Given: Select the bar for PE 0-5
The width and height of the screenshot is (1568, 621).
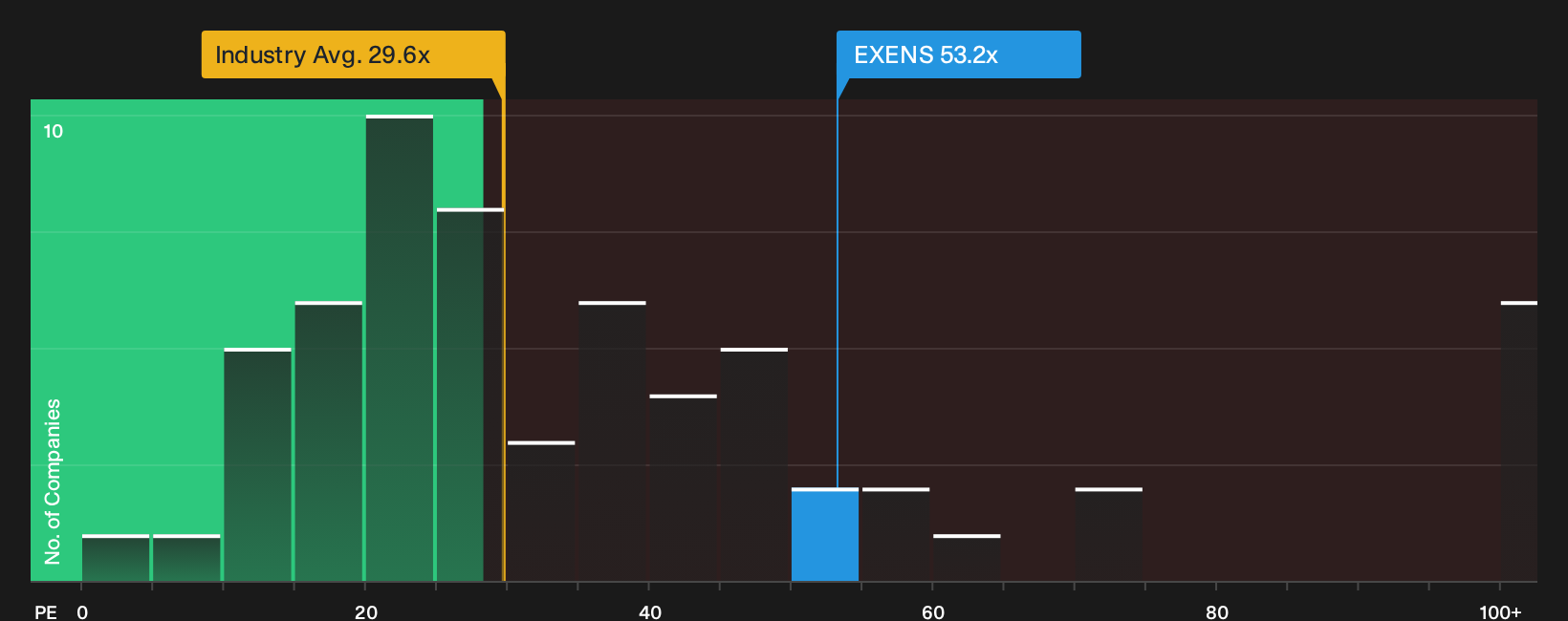Looking at the screenshot, I should click(x=116, y=558).
